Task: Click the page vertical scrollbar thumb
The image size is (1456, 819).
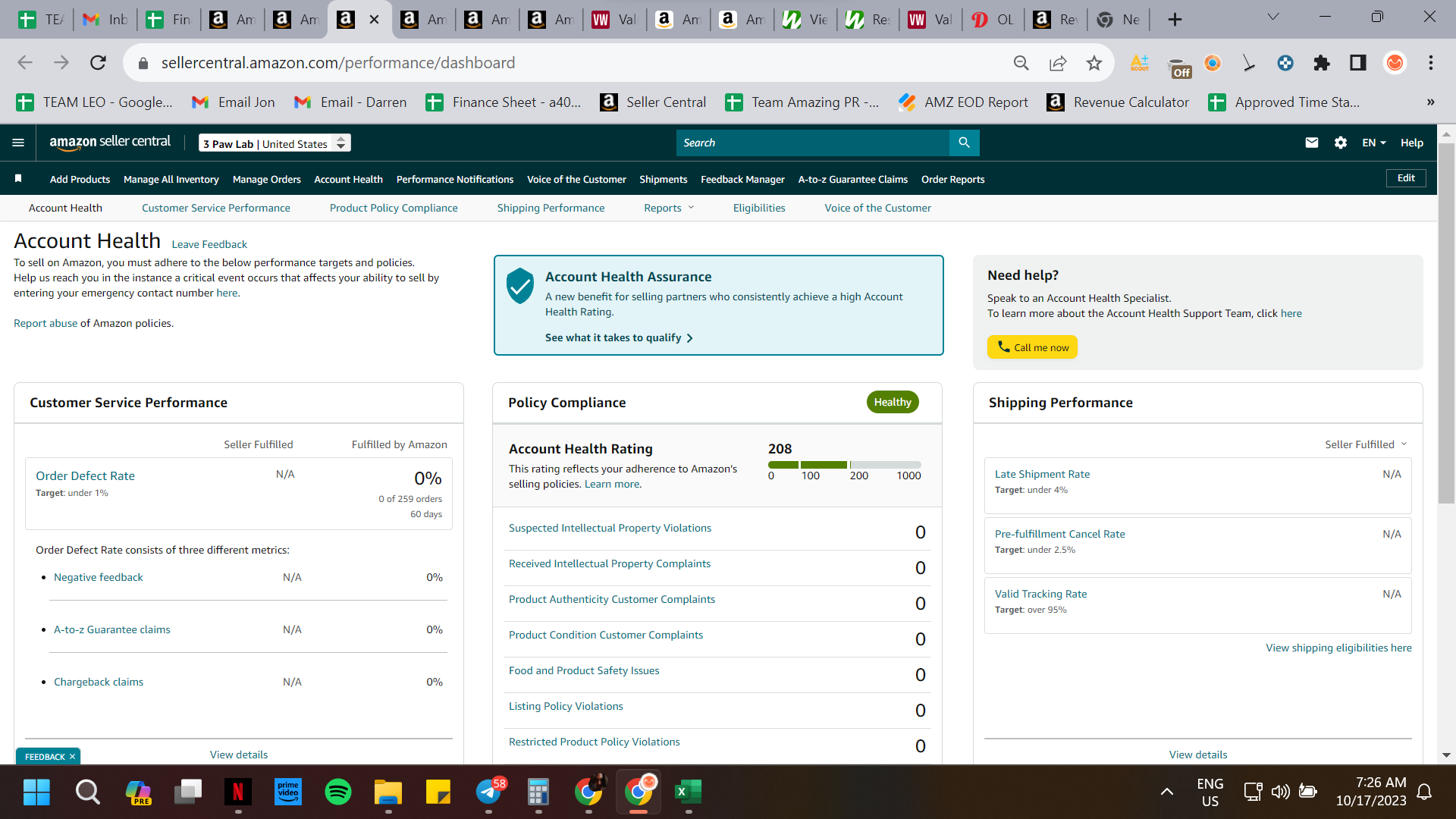Action: [x=1446, y=322]
